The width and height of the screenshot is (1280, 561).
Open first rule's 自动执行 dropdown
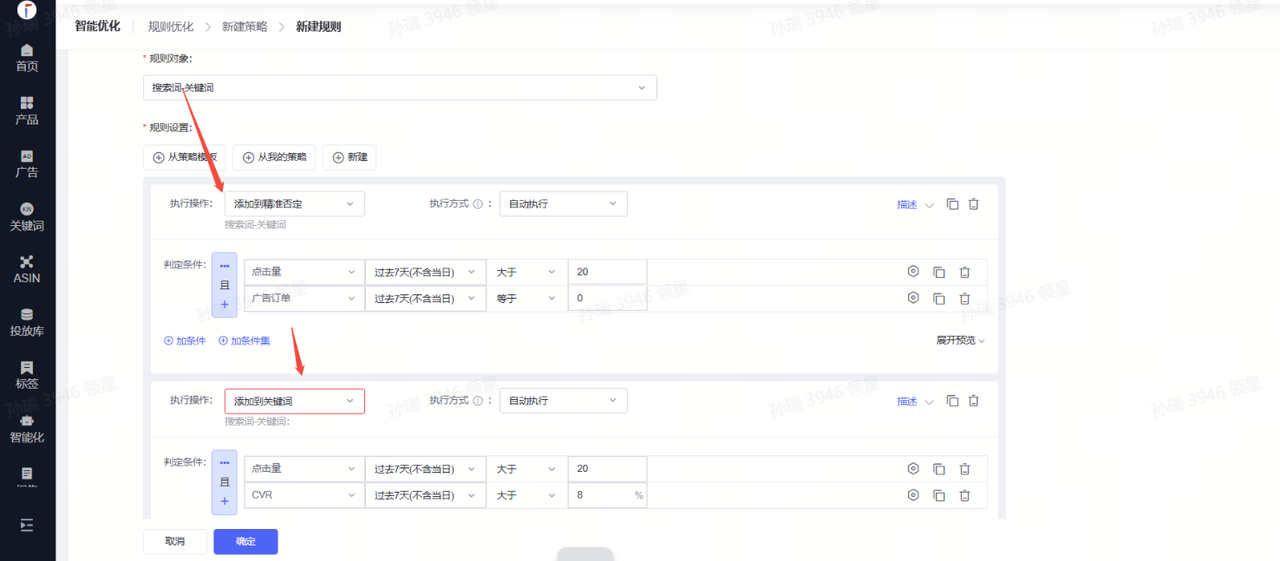coord(563,204)
